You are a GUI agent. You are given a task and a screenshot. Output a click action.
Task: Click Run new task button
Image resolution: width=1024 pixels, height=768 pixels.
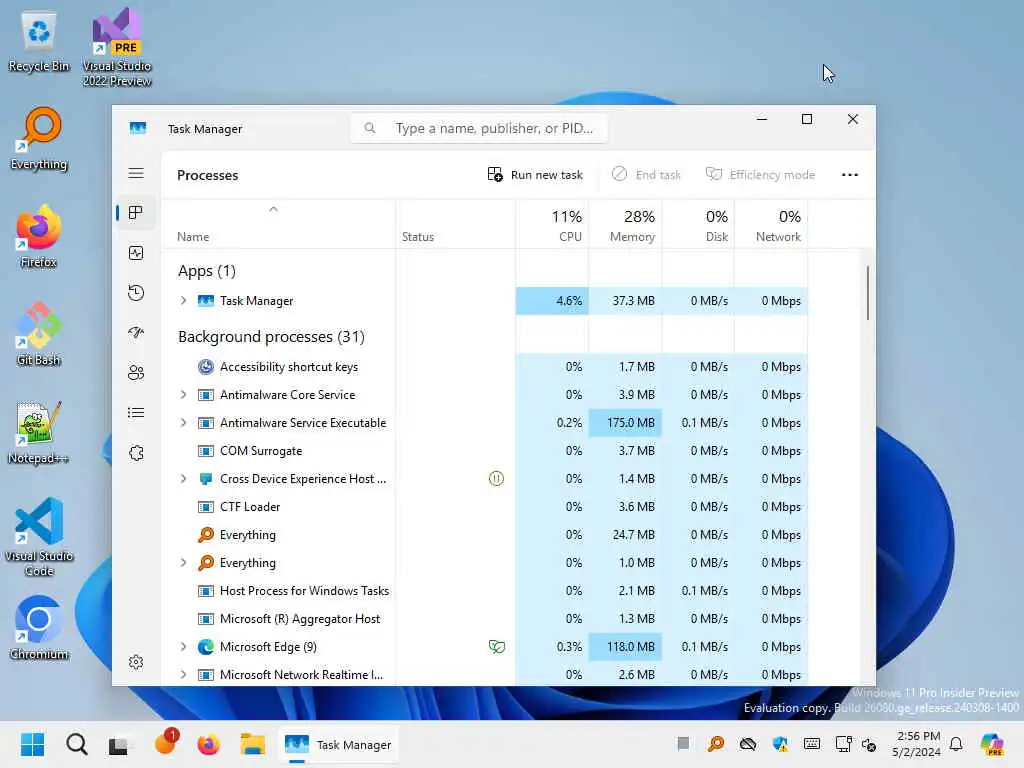pos(535,175)
